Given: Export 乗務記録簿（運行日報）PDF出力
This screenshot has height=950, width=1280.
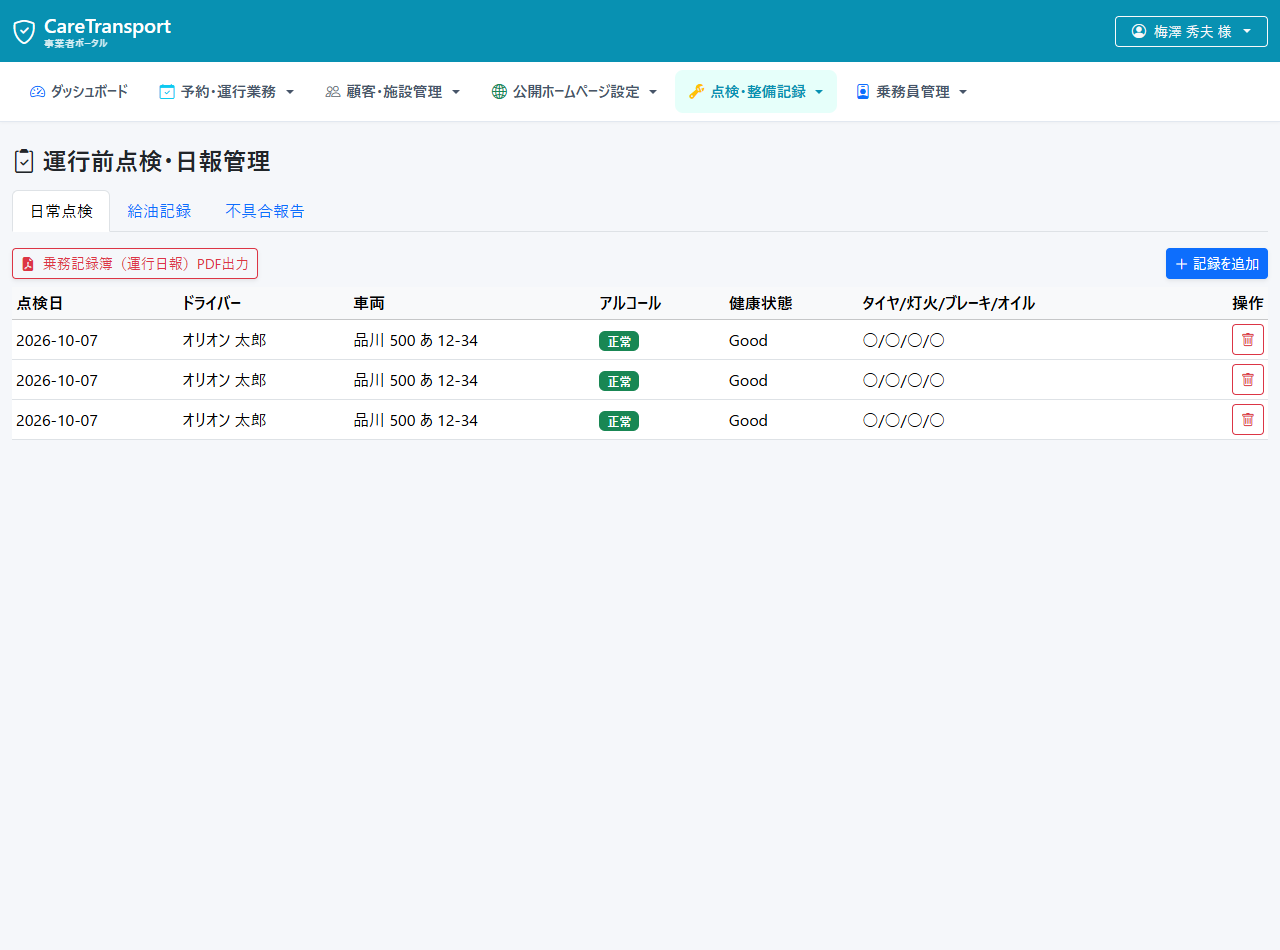Looking at the screenshot, I should (135, 264).
